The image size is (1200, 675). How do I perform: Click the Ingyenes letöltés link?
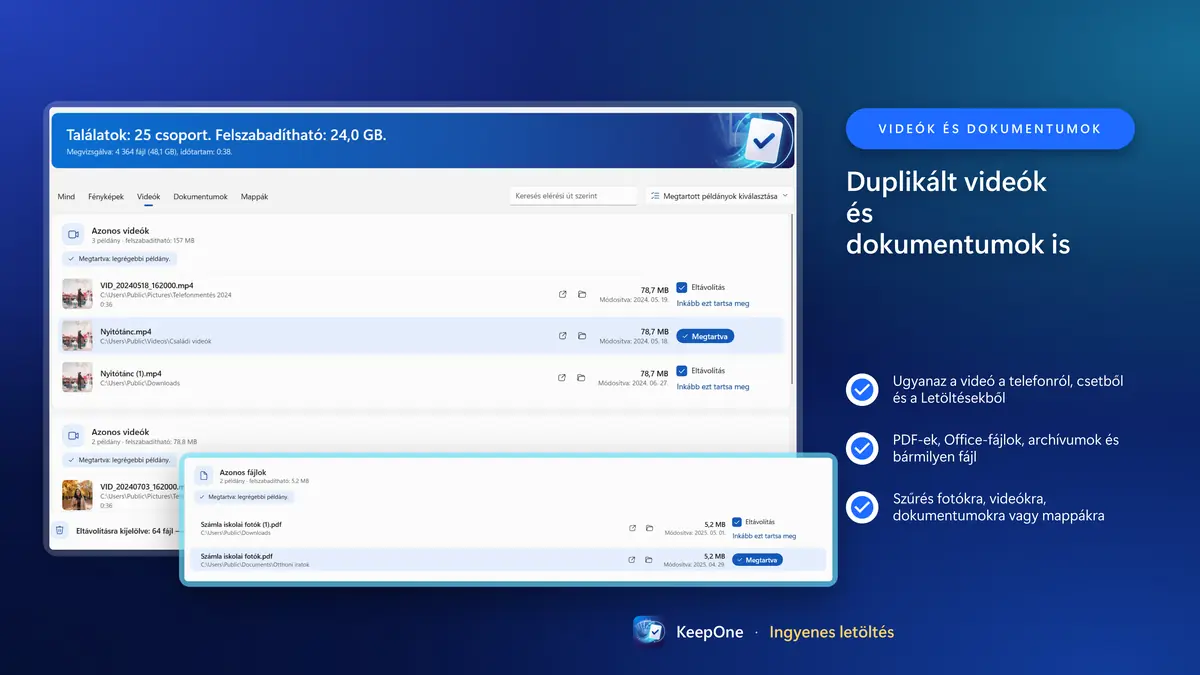click(832, 632)
